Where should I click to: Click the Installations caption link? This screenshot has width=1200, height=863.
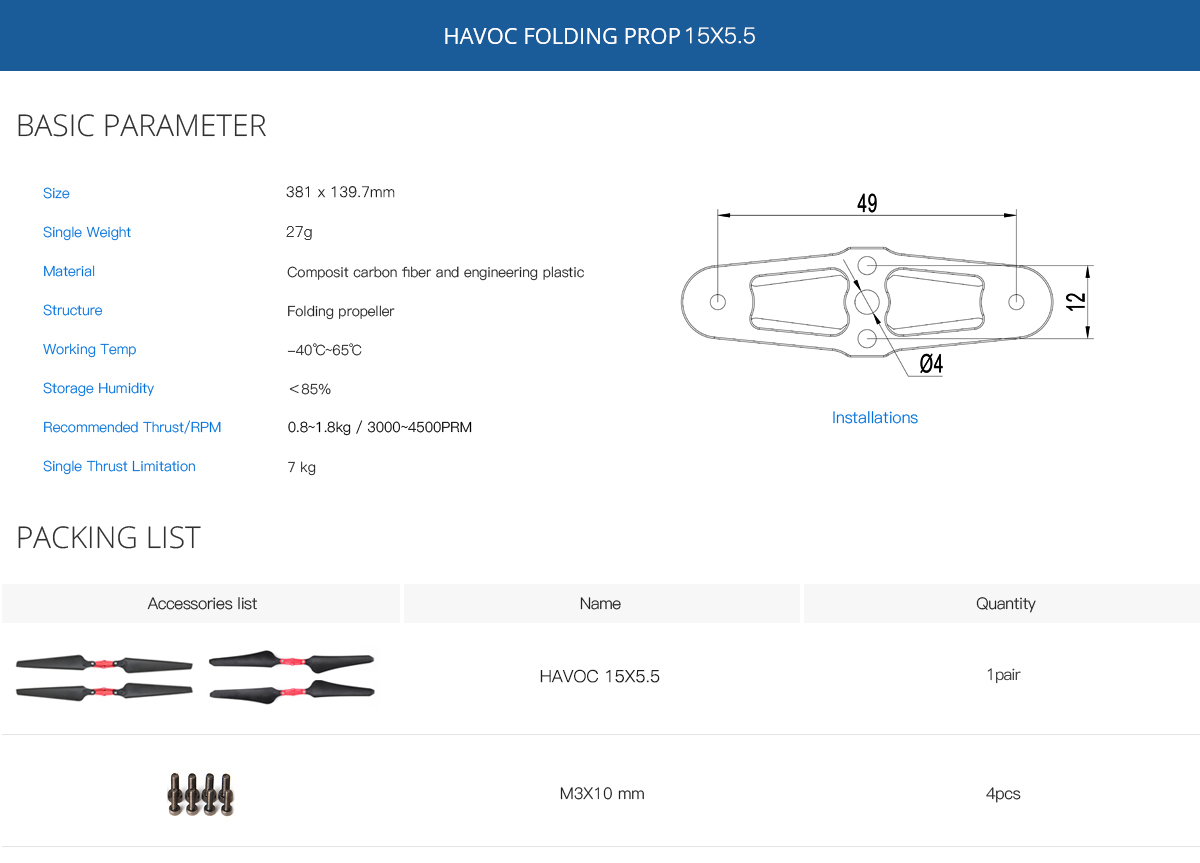874,418
